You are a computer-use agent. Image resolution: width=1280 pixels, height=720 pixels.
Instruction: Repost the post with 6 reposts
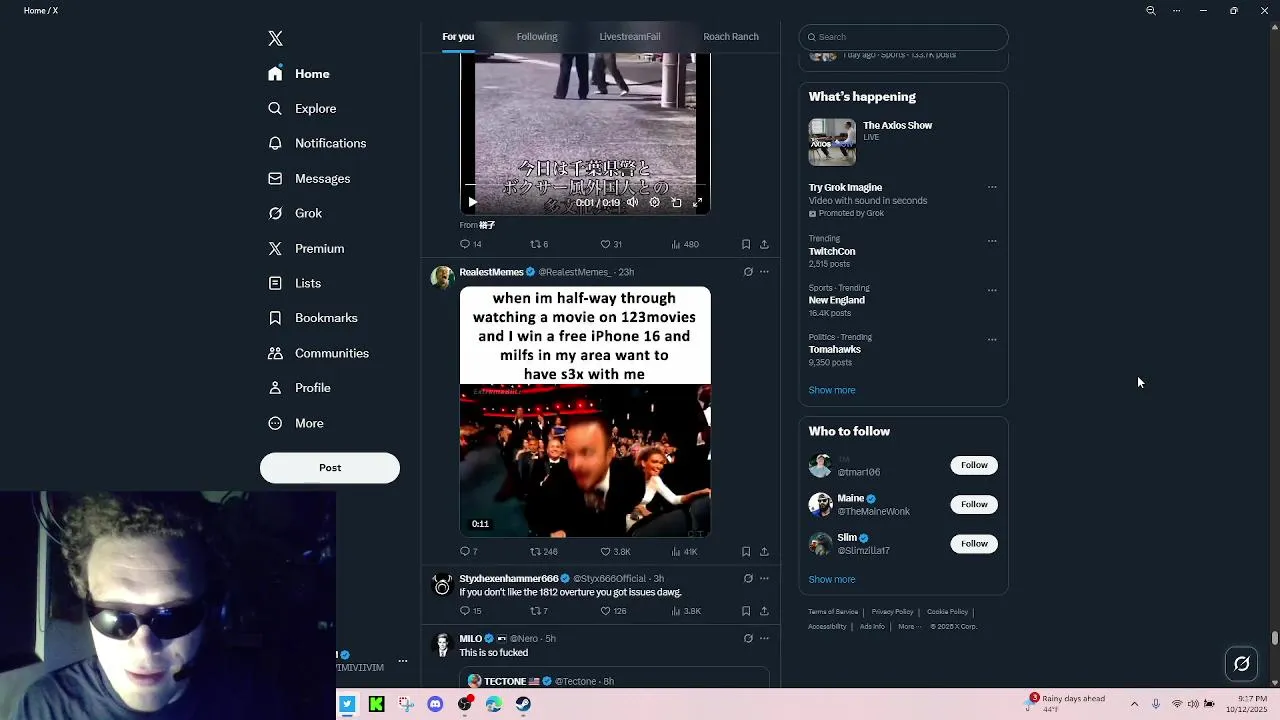pyautogui.click(x=539, y=244)
